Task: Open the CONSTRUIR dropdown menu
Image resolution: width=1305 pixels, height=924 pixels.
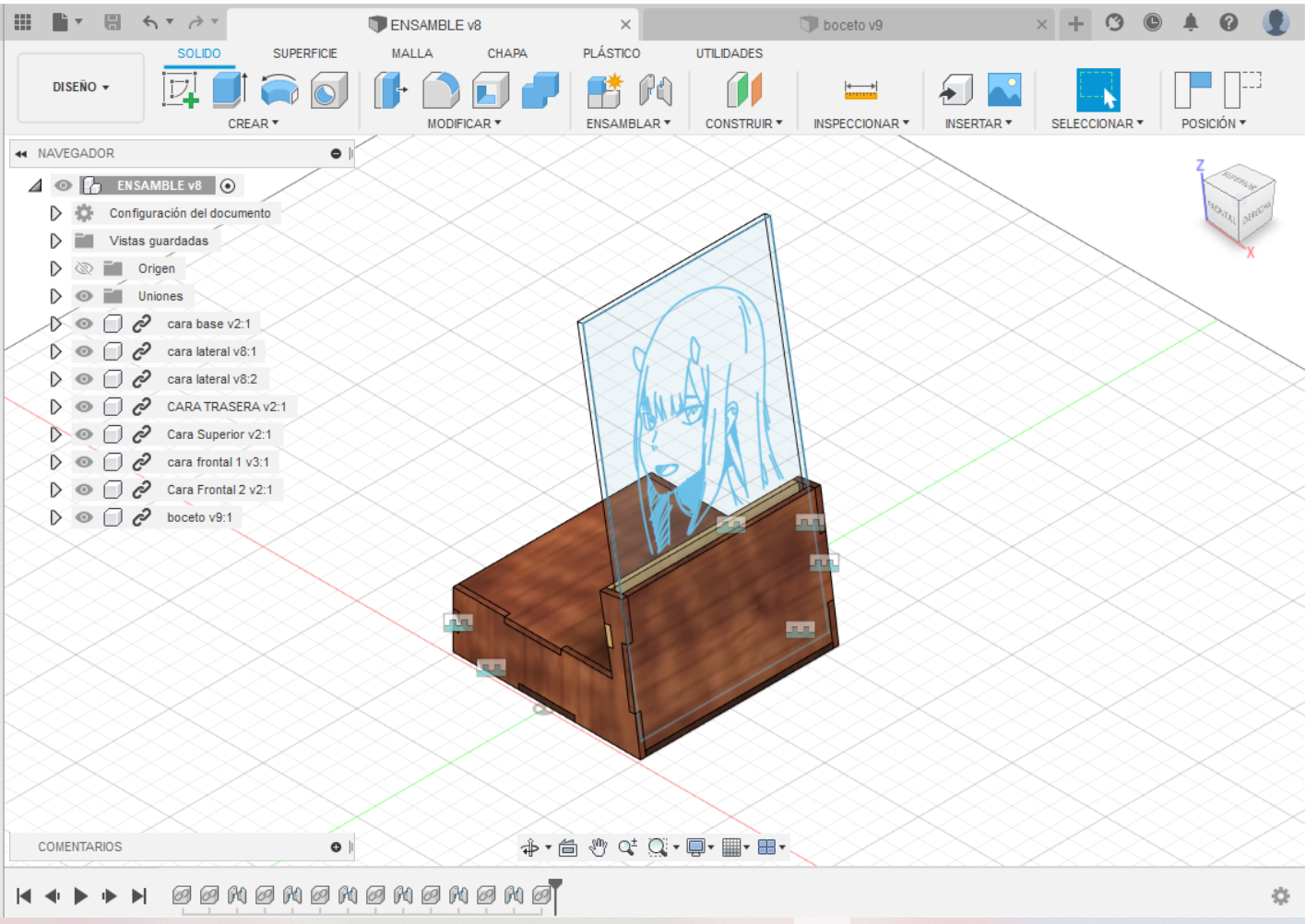Action: 743,124
